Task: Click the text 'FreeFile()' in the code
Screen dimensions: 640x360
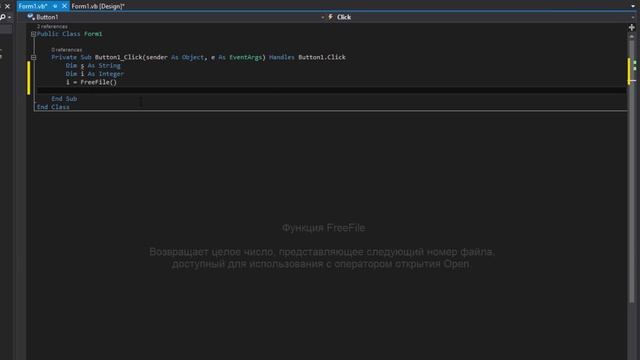Action: point(98,82)
